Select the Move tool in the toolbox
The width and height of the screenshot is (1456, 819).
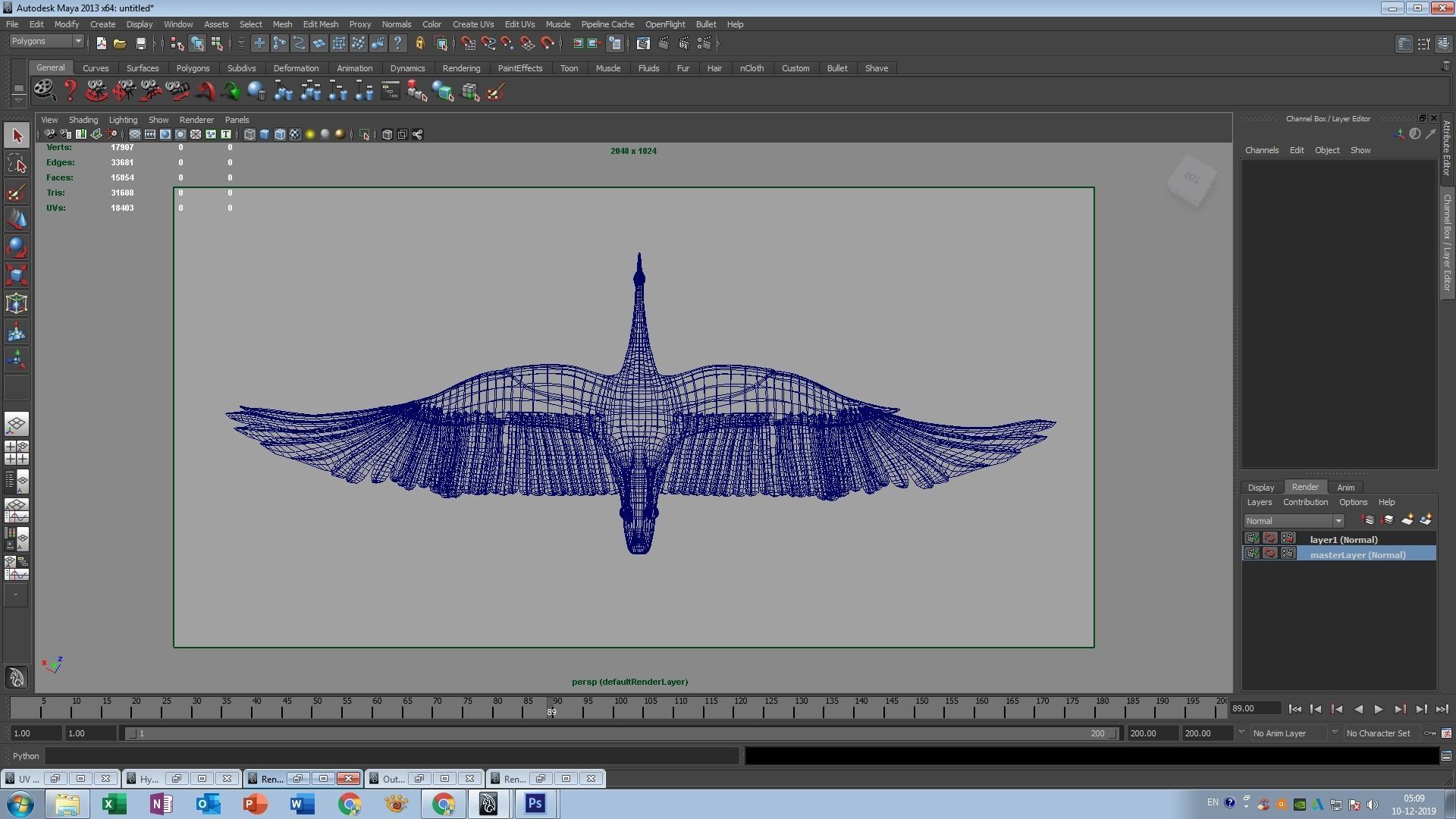(17, 220)
